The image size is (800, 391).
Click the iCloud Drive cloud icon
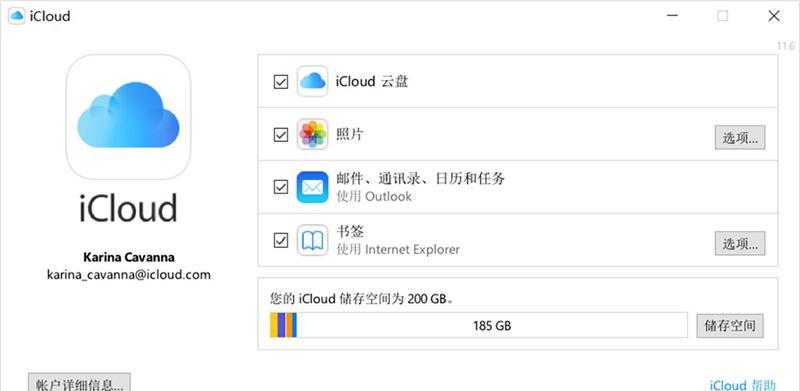pyautogui.click(x=312, y=81)
